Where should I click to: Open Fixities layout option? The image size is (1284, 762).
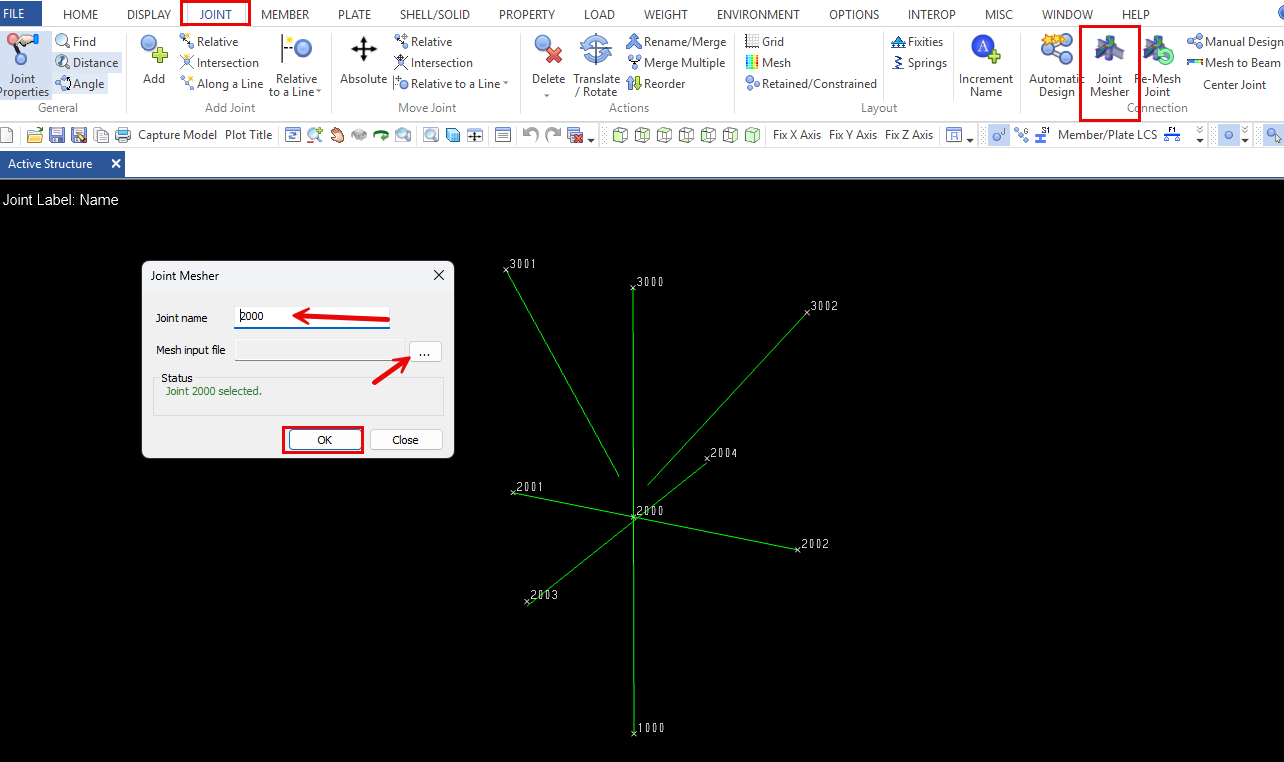tap(917, 42)
